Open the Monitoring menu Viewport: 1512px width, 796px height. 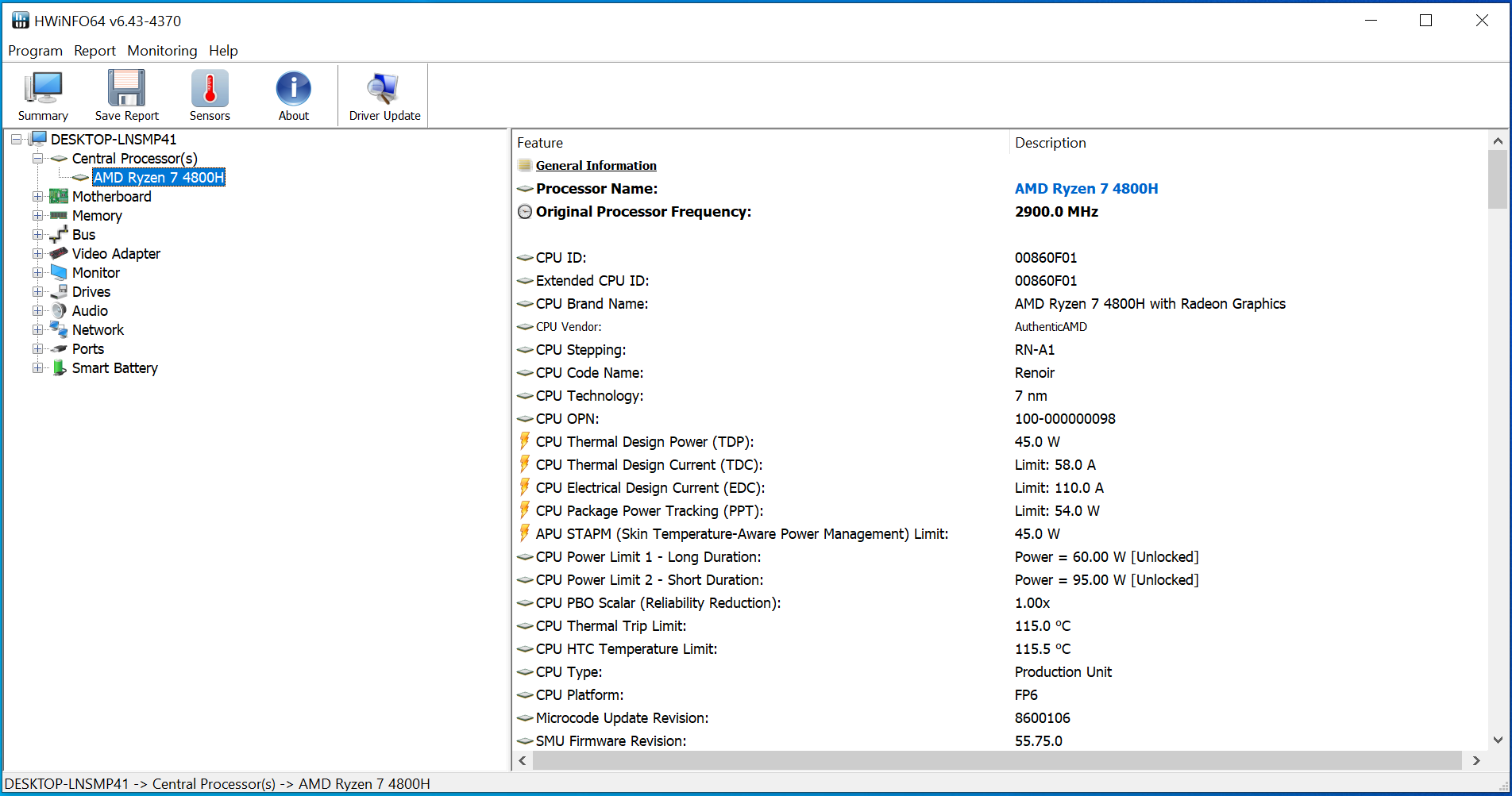[x=162, y=51]
